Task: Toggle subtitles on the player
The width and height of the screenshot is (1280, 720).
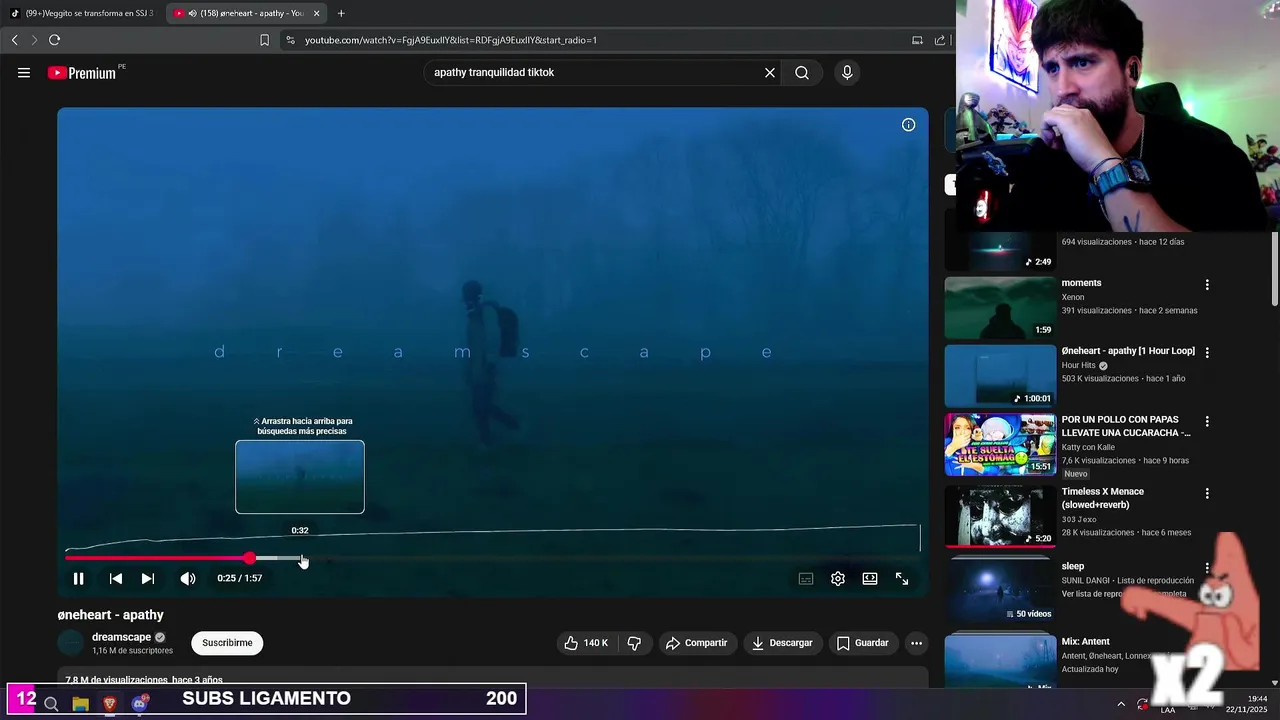Action: 806,579
